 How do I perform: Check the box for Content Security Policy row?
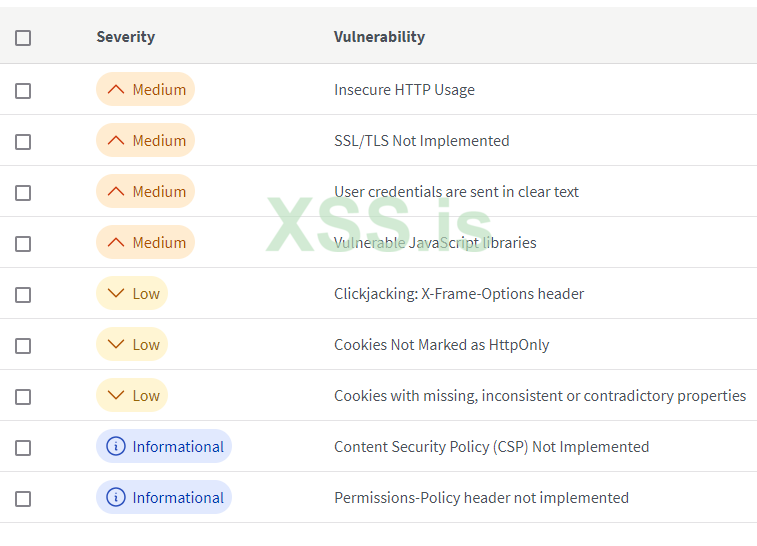[23, 448]
